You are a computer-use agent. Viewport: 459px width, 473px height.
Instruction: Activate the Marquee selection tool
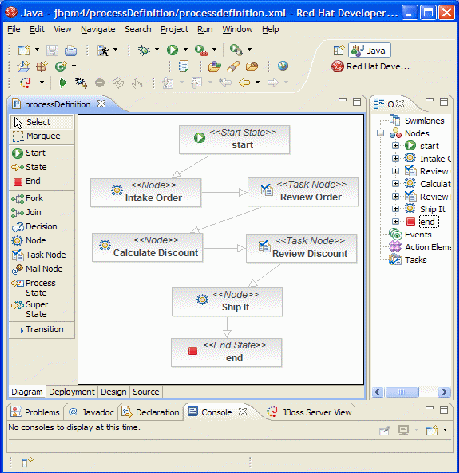(36, 136)
